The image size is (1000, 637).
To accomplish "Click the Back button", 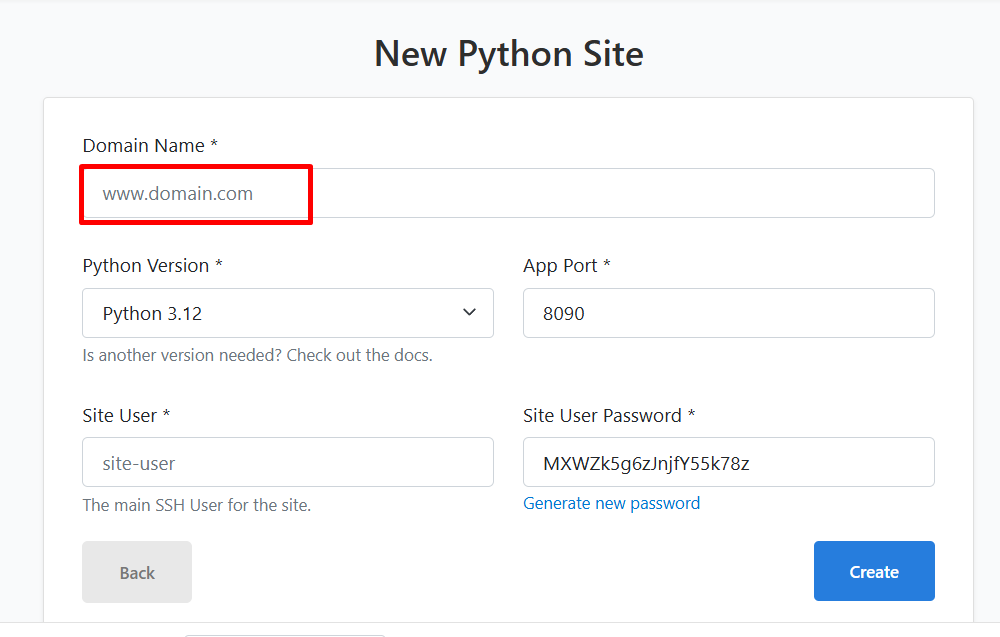I will coord(136,571).
